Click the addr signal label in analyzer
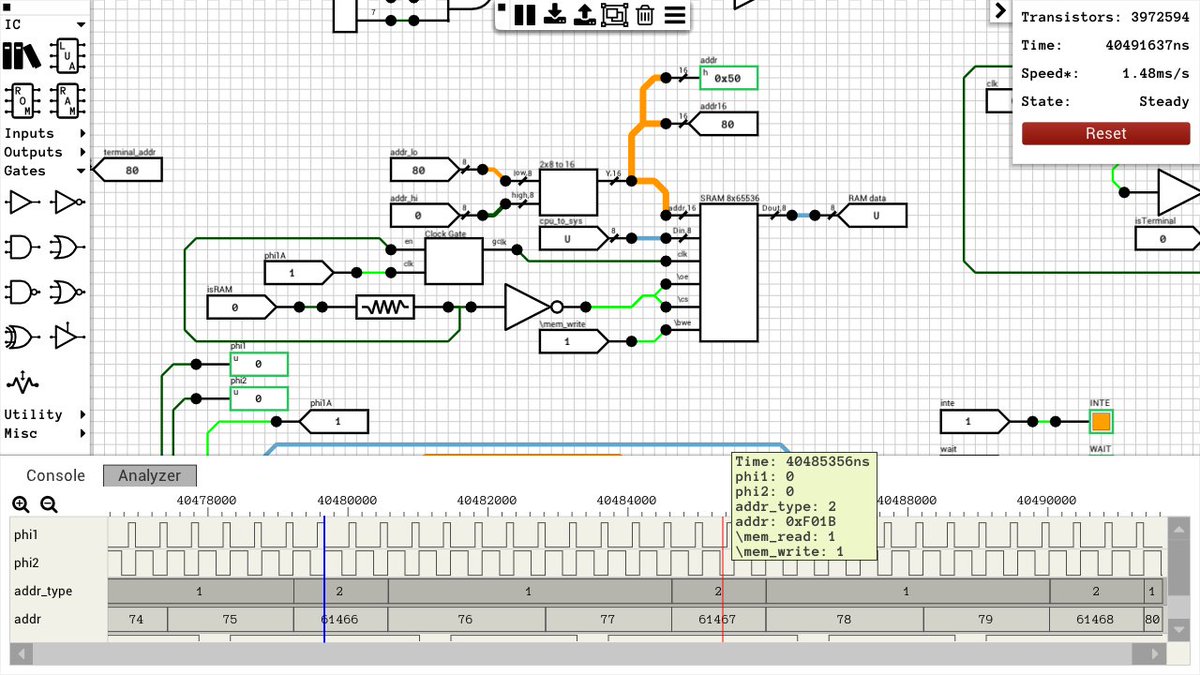1200x675 pixels. (x=28, y=619)
